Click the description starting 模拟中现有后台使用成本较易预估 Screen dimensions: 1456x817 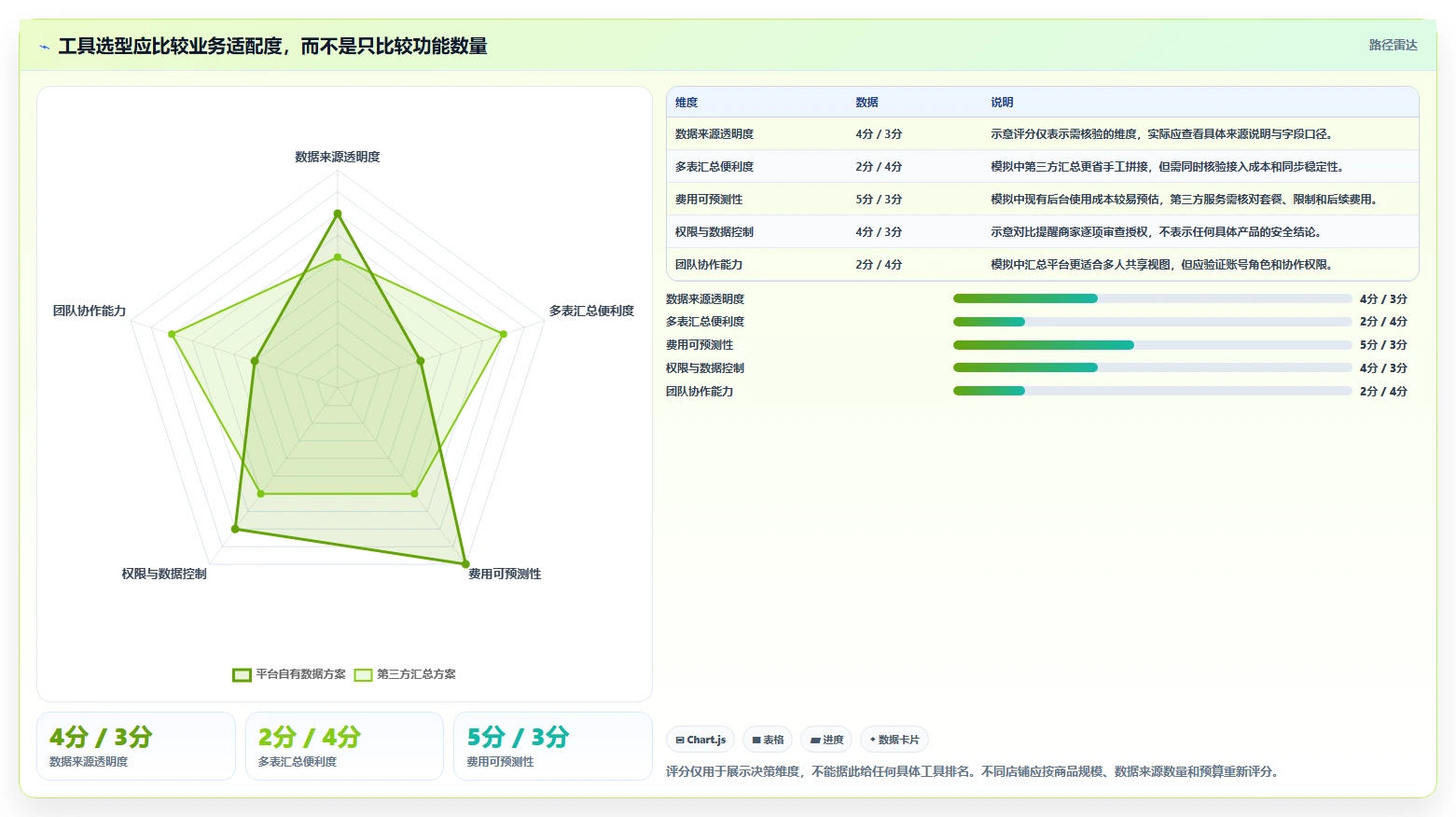click(1186, 200)
